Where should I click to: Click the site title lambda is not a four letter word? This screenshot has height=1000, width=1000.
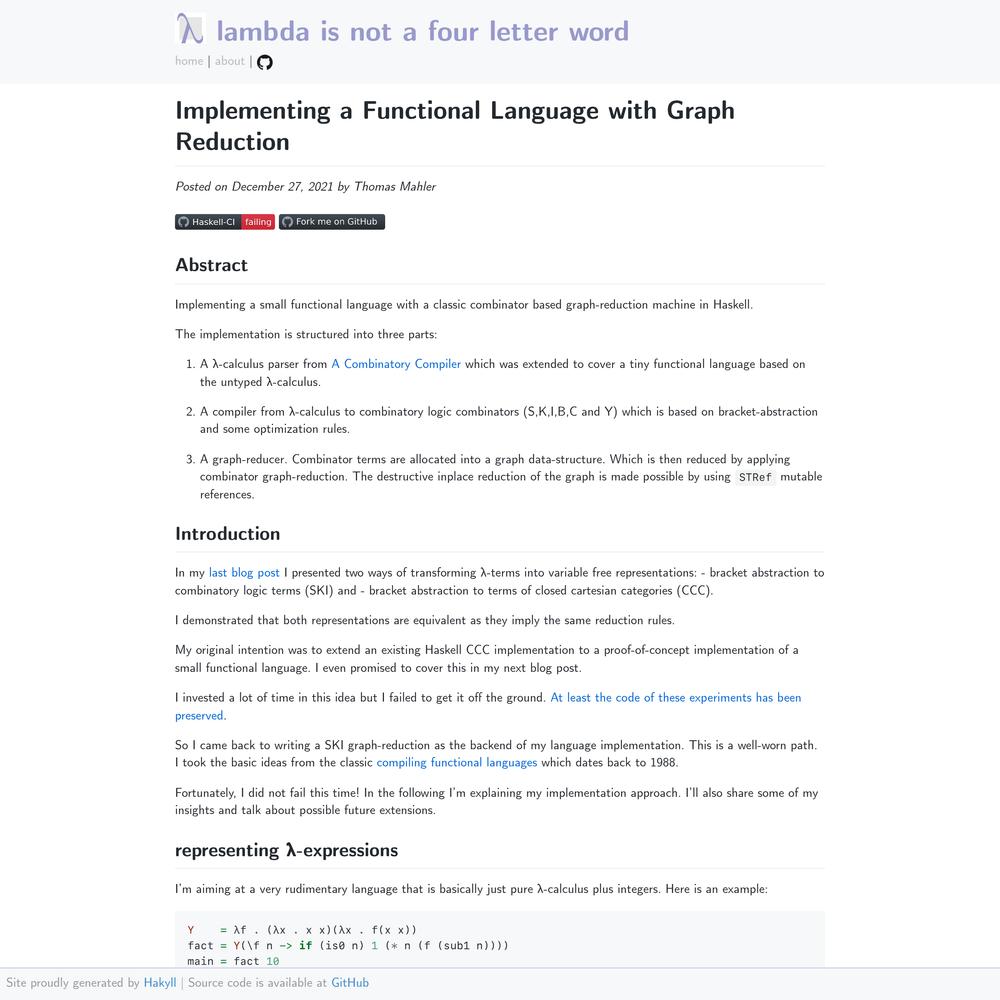coord(422,31)
